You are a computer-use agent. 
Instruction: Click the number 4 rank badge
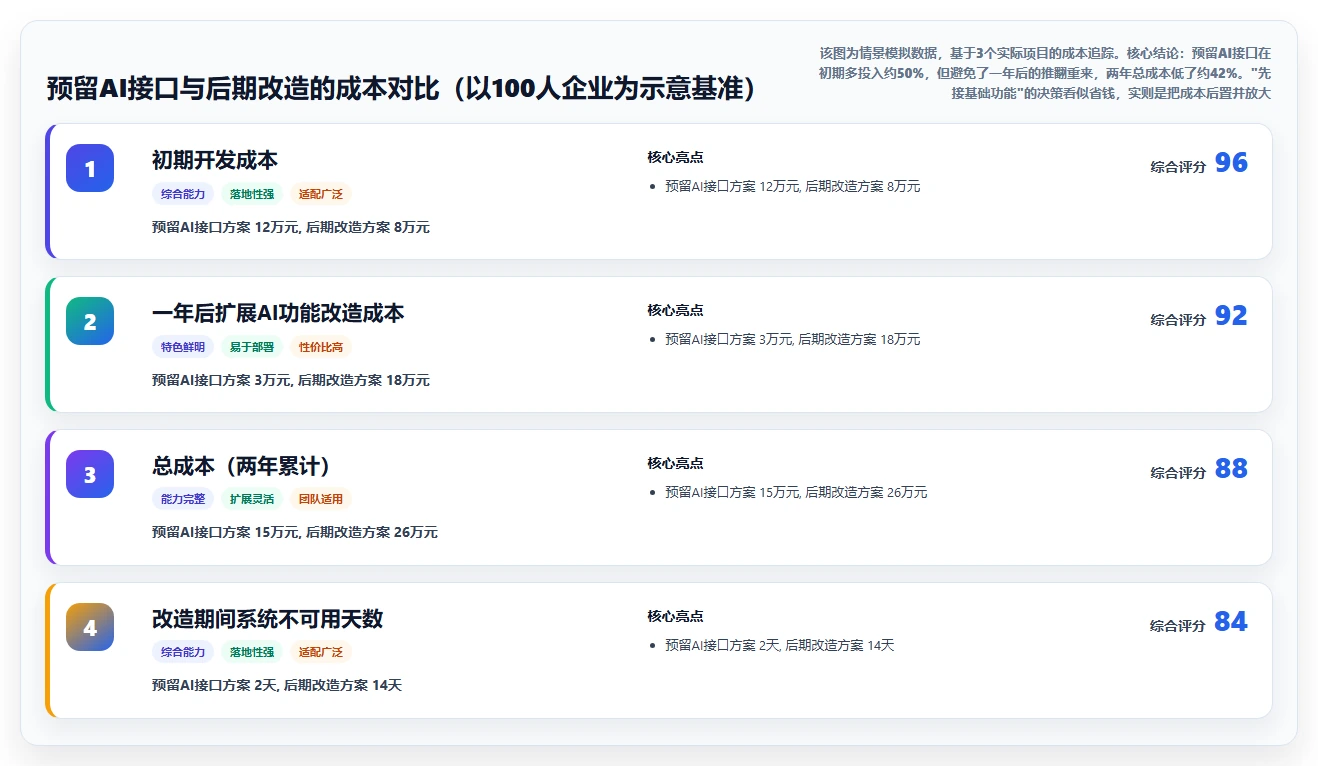[90, 627]
